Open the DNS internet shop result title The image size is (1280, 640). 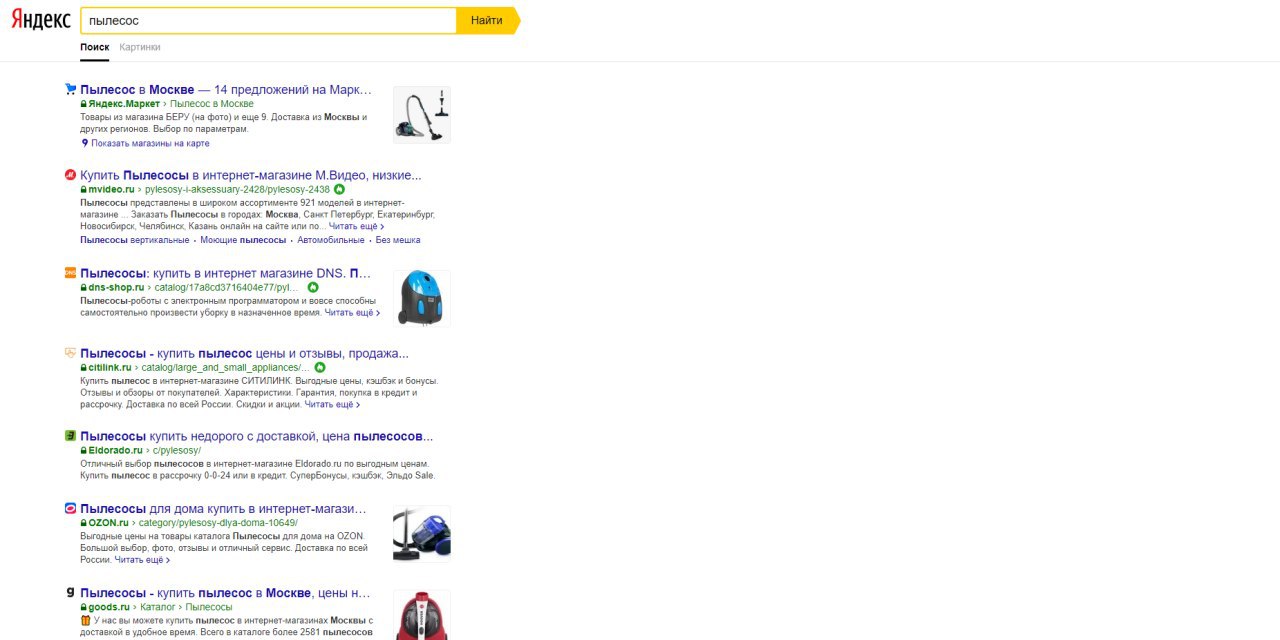click(225, 273)
